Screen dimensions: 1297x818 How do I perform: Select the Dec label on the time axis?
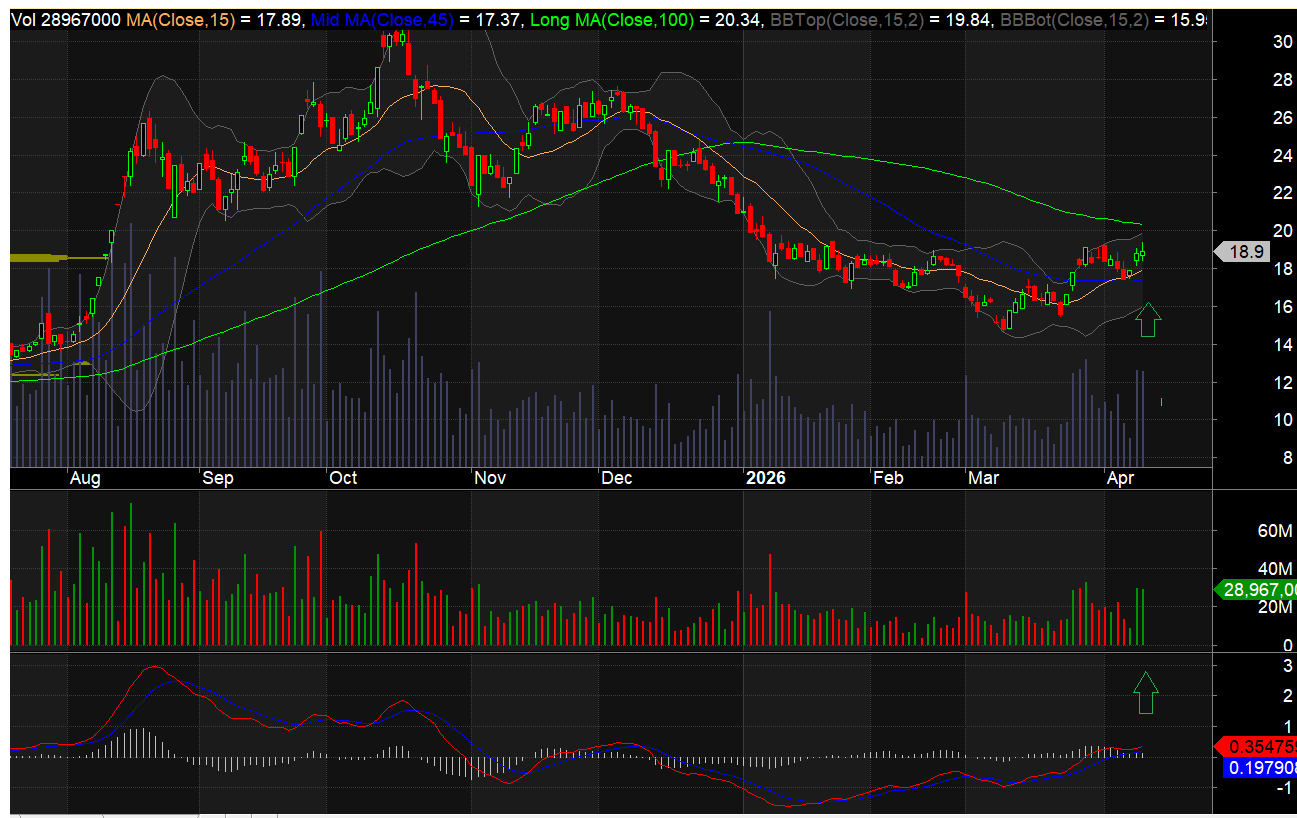click(x=617, y=478)
